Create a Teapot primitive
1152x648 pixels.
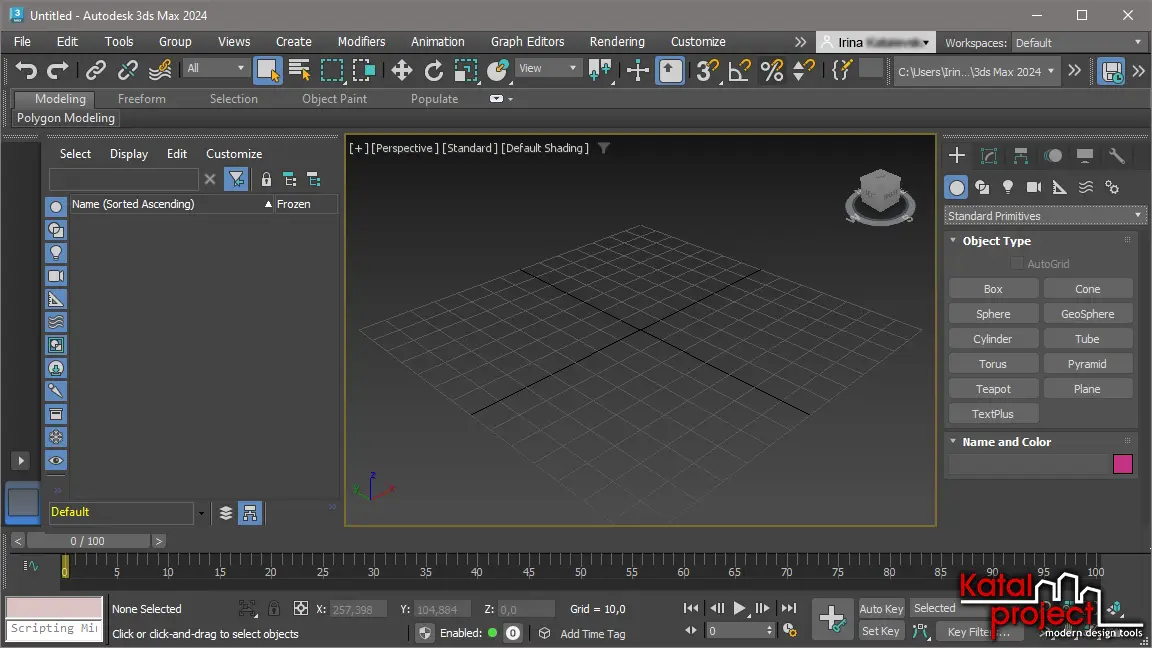click(993, 389)
